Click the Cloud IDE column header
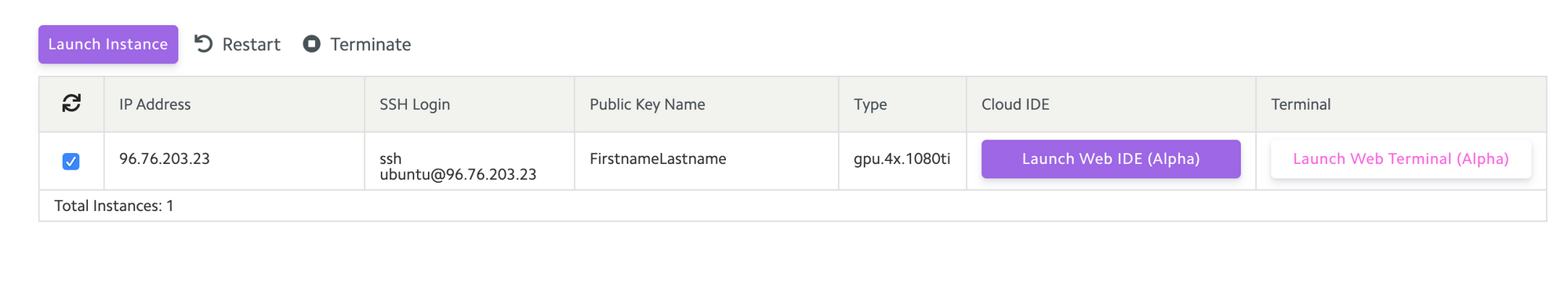This screenshot has height=284, width=1568. (x=1015, y=104)
